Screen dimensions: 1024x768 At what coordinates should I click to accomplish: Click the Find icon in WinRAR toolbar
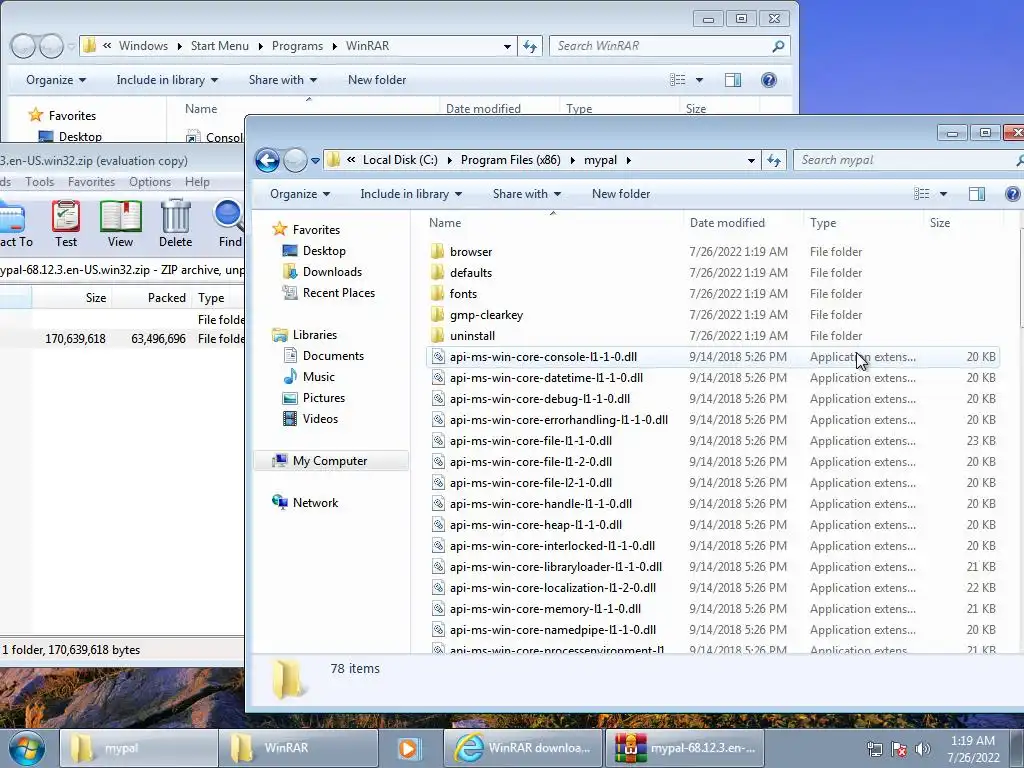pos(230,224)
